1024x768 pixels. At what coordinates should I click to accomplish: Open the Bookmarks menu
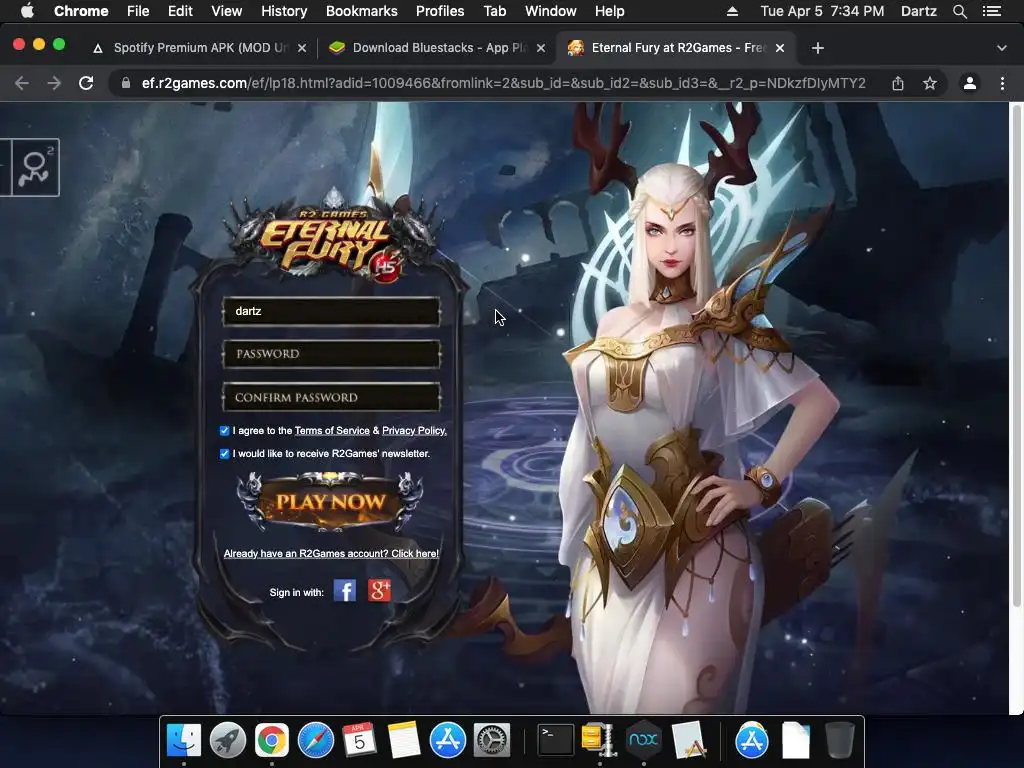pyautogui.click(x=362, y=11)
